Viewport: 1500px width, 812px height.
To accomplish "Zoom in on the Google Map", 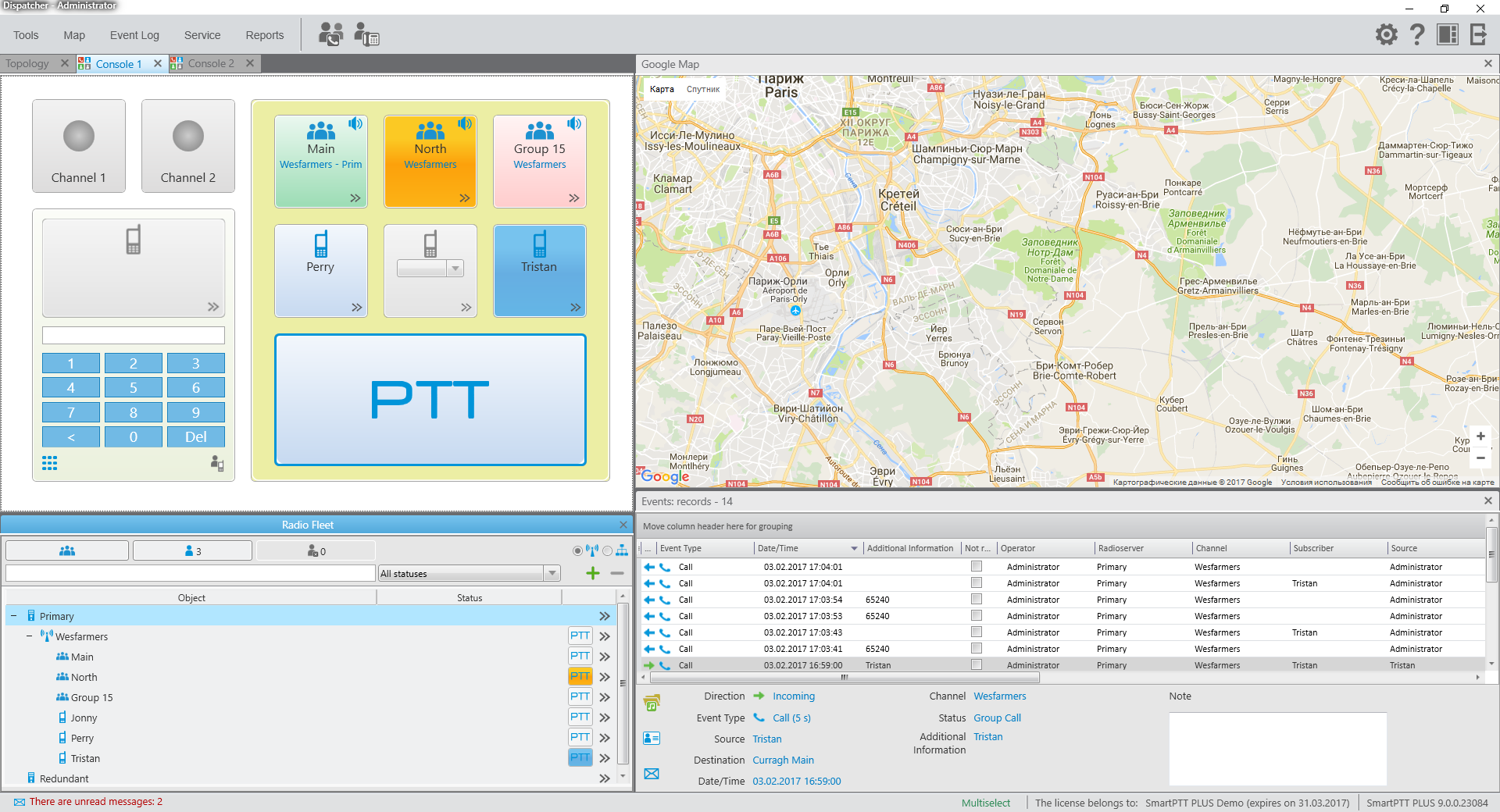I will pos(1480,436).
